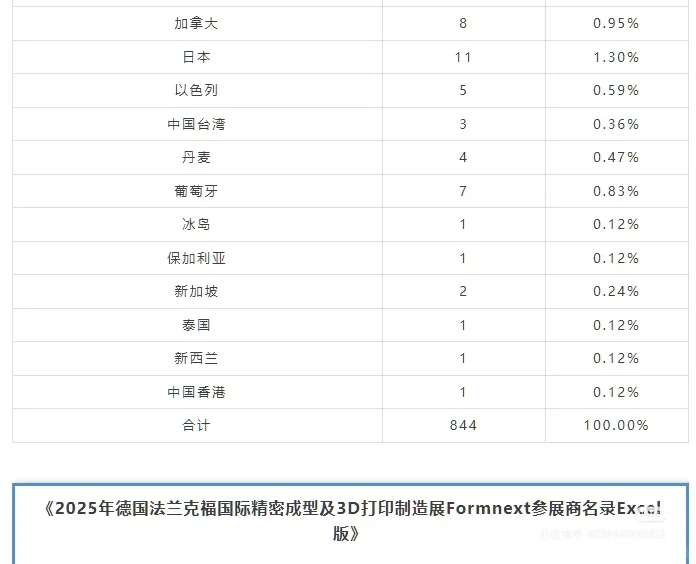This screenshot has height=564, width=696.
Task: Click the '泰国' country cell
Action: [196, 325]
